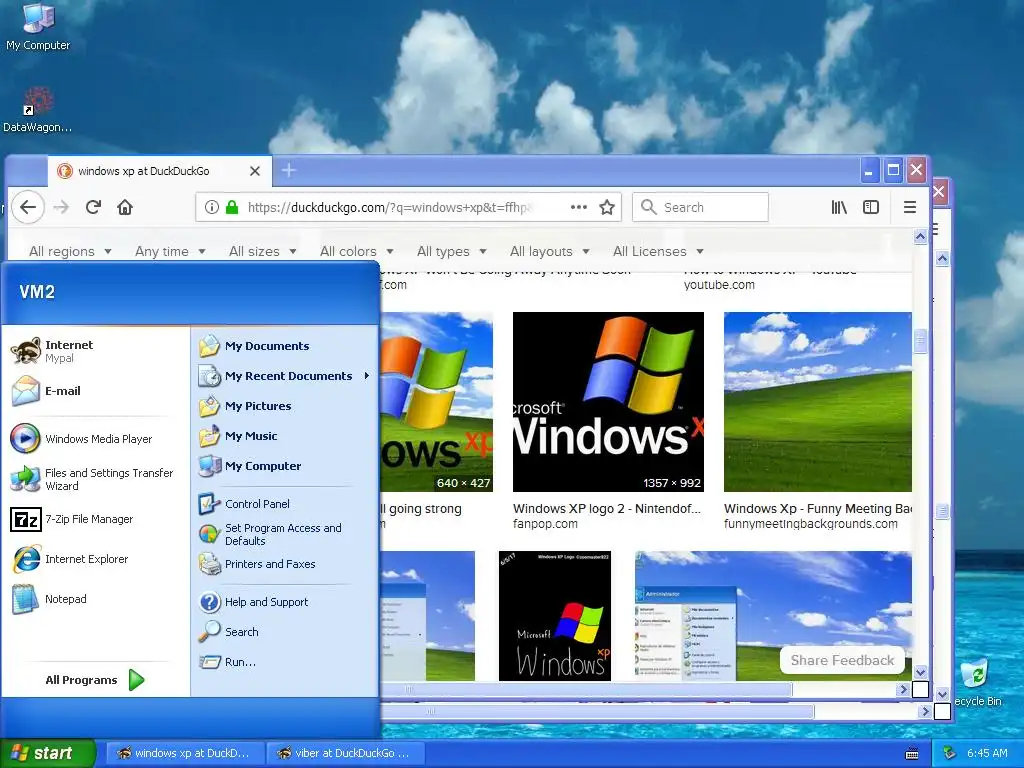Open 'Windows XP logo 2 - Nintendof...' result title

(607, 508)
